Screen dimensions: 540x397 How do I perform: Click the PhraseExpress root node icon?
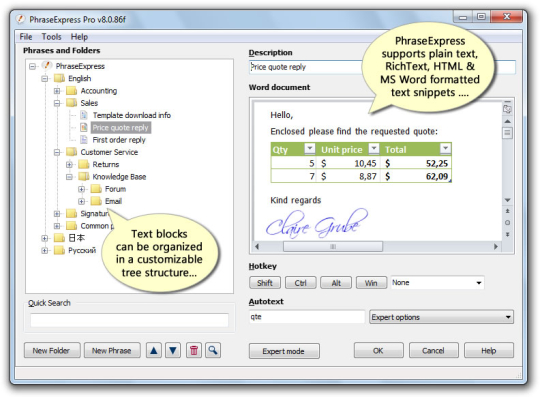46,65
